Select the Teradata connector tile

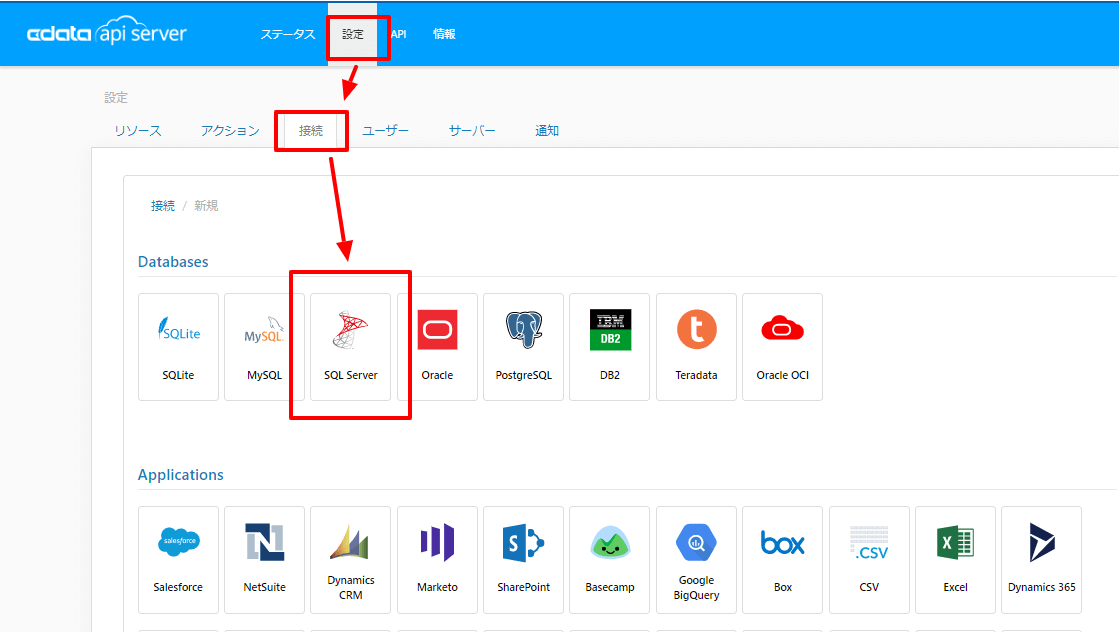(696, 347)
